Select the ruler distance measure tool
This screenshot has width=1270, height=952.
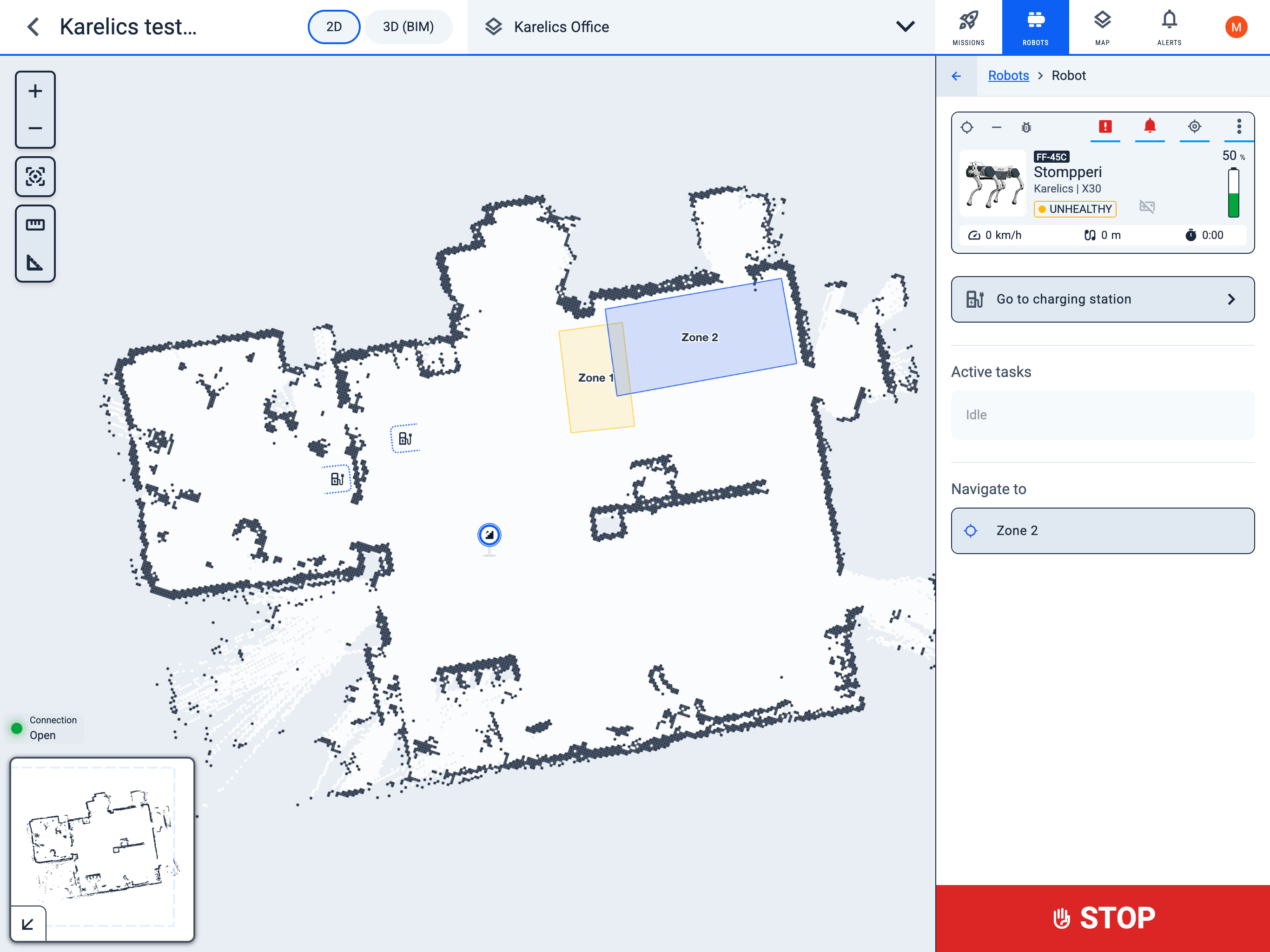[x=35, y=225]
